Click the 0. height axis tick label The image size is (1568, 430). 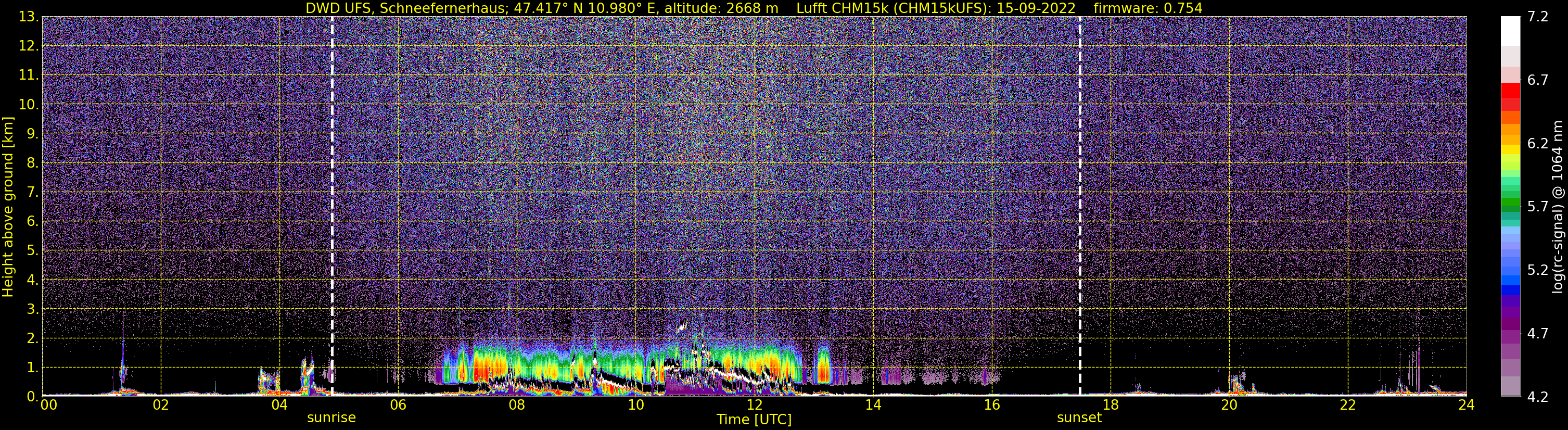point(32,396)
